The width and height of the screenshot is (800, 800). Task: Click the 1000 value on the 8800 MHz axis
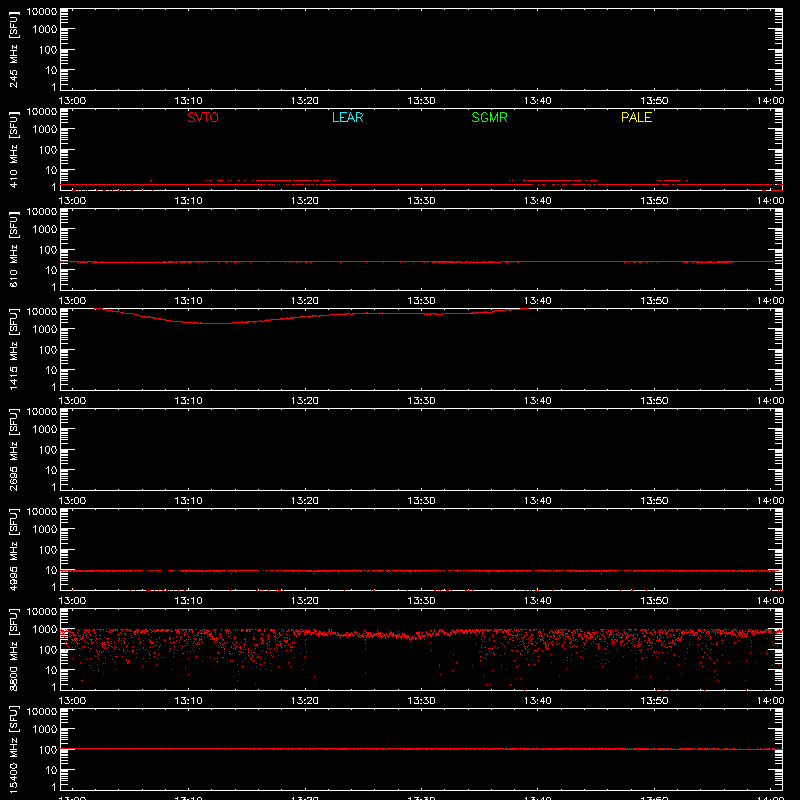(x=45, y=630)
